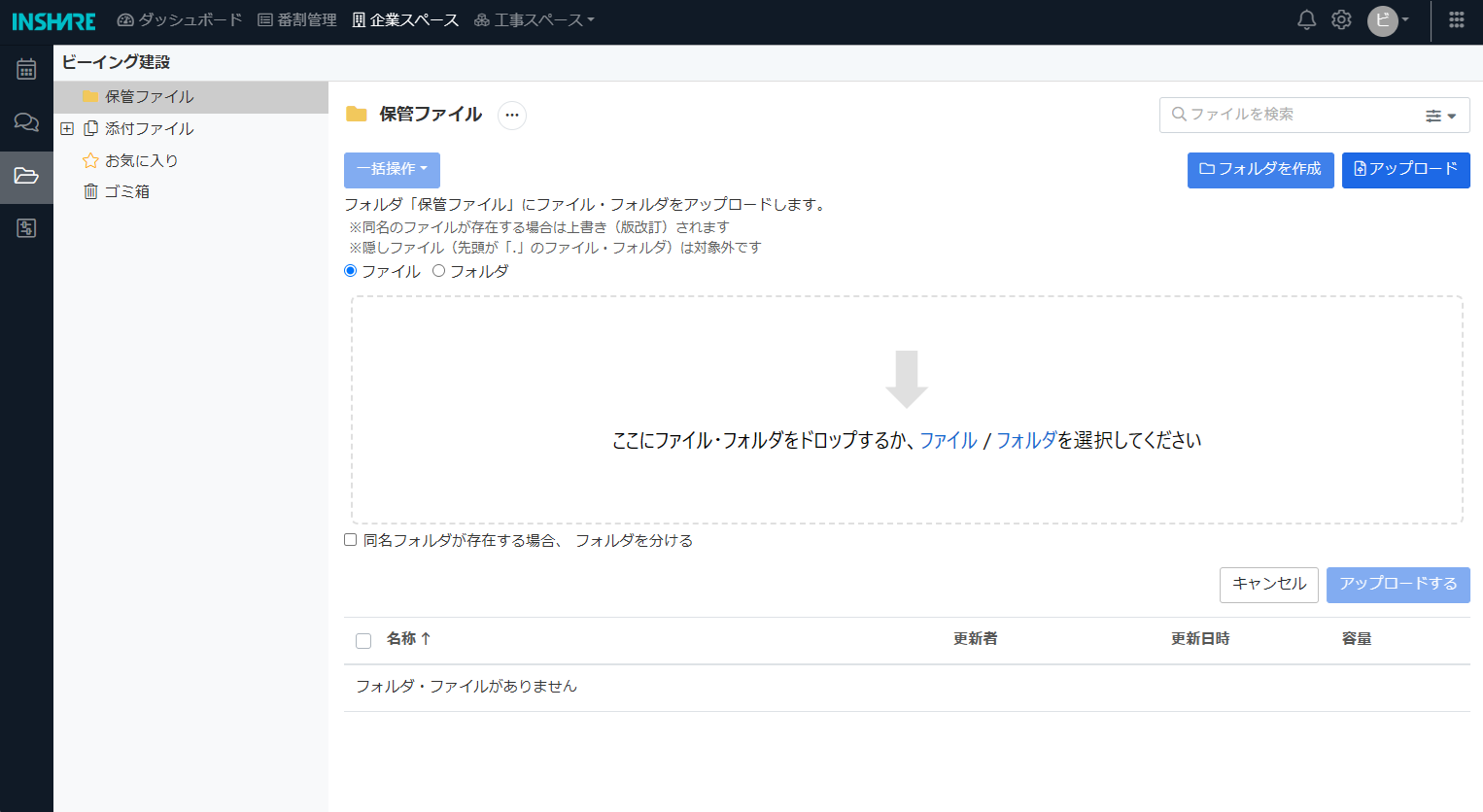
Task: Click the folder icon next to 保管ファイル heading
Action: [357, 115]
